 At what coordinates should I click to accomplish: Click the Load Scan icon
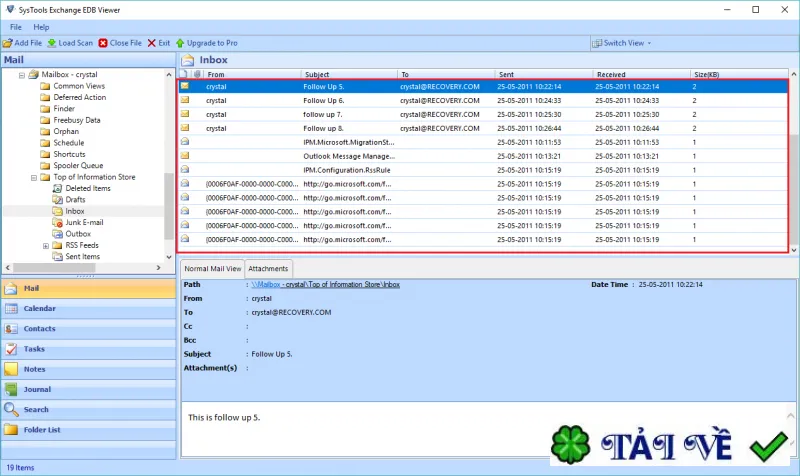[x=52, y=43]
